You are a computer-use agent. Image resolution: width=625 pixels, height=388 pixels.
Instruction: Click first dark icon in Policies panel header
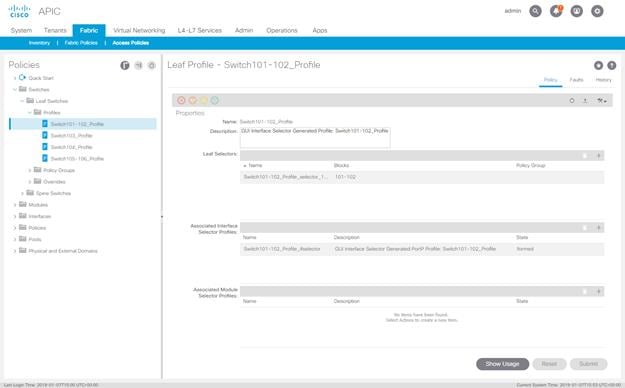[x=125, y=65]
